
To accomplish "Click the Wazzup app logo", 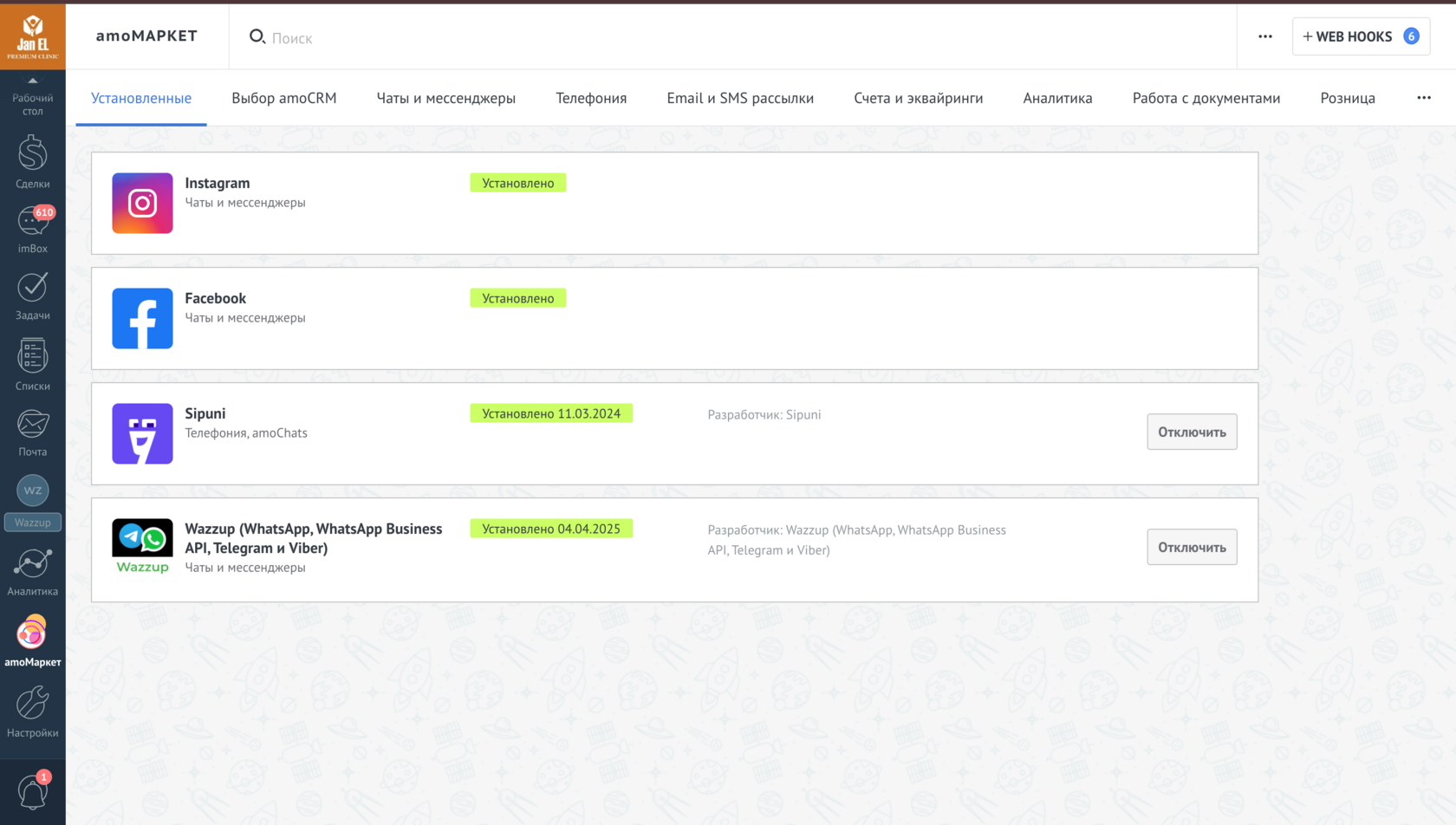I will click(142, 547).
